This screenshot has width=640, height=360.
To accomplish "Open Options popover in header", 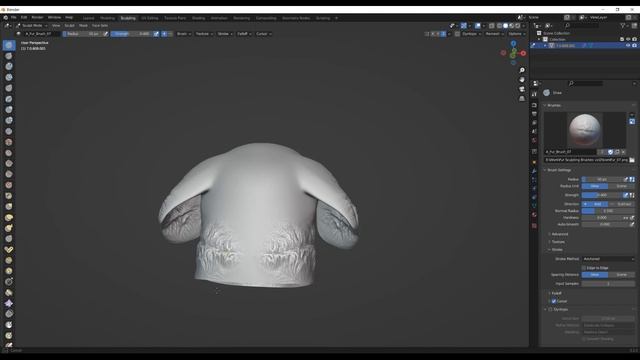I will coord(516,34).
